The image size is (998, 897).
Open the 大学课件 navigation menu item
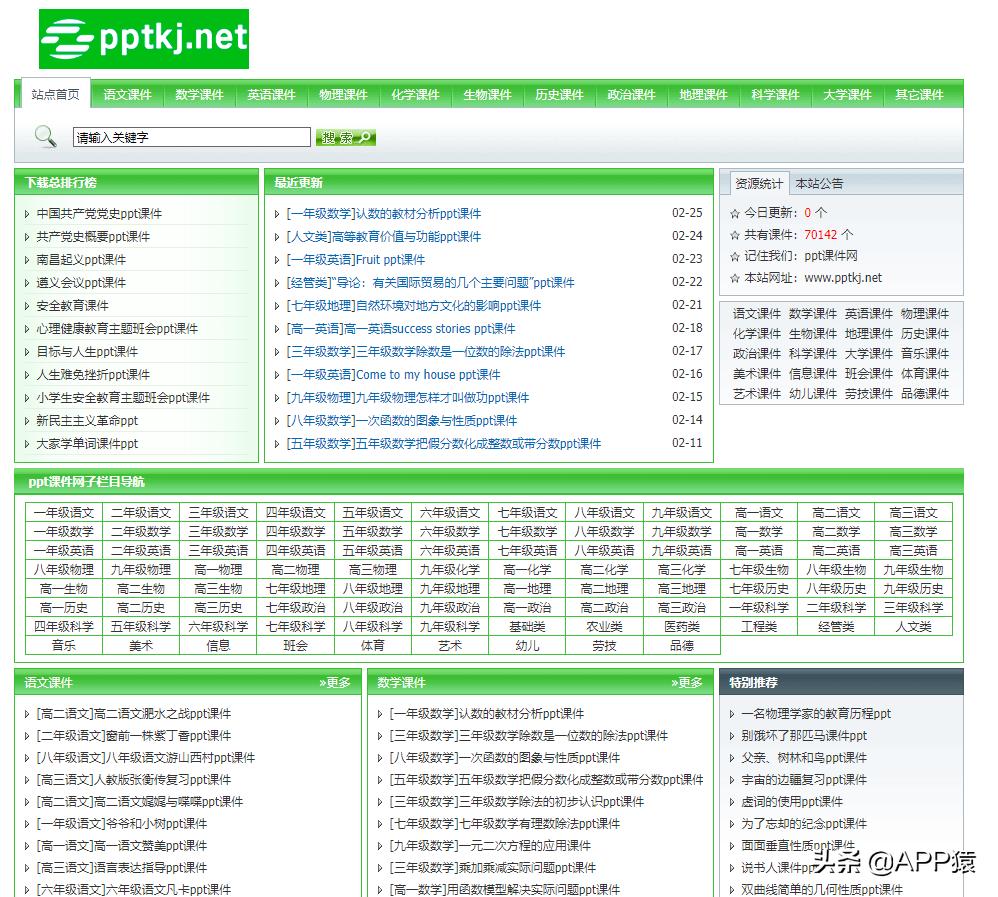click(x=847, y=95)
